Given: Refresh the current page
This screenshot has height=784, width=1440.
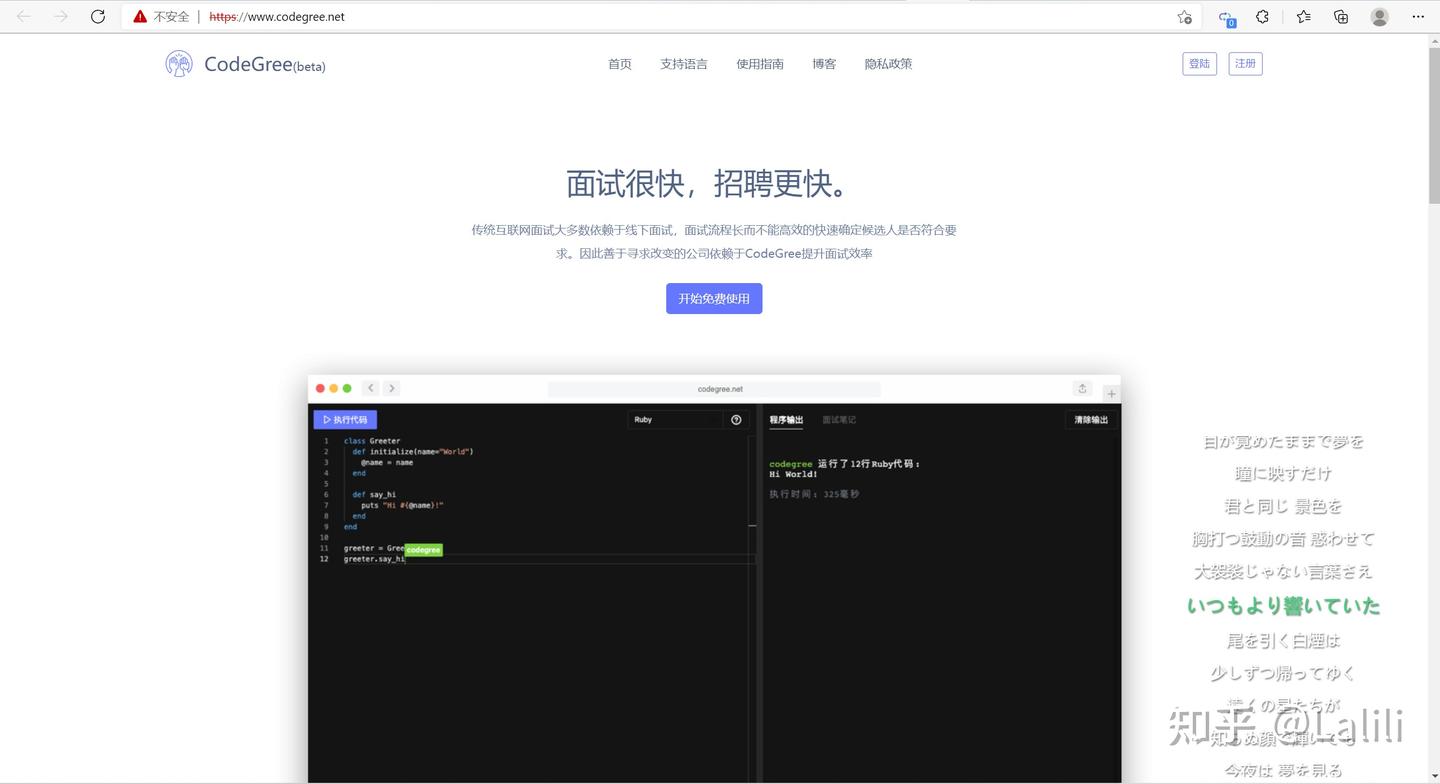Looking at the screenshot, I should pyautogui.click(x=97, y=16).
